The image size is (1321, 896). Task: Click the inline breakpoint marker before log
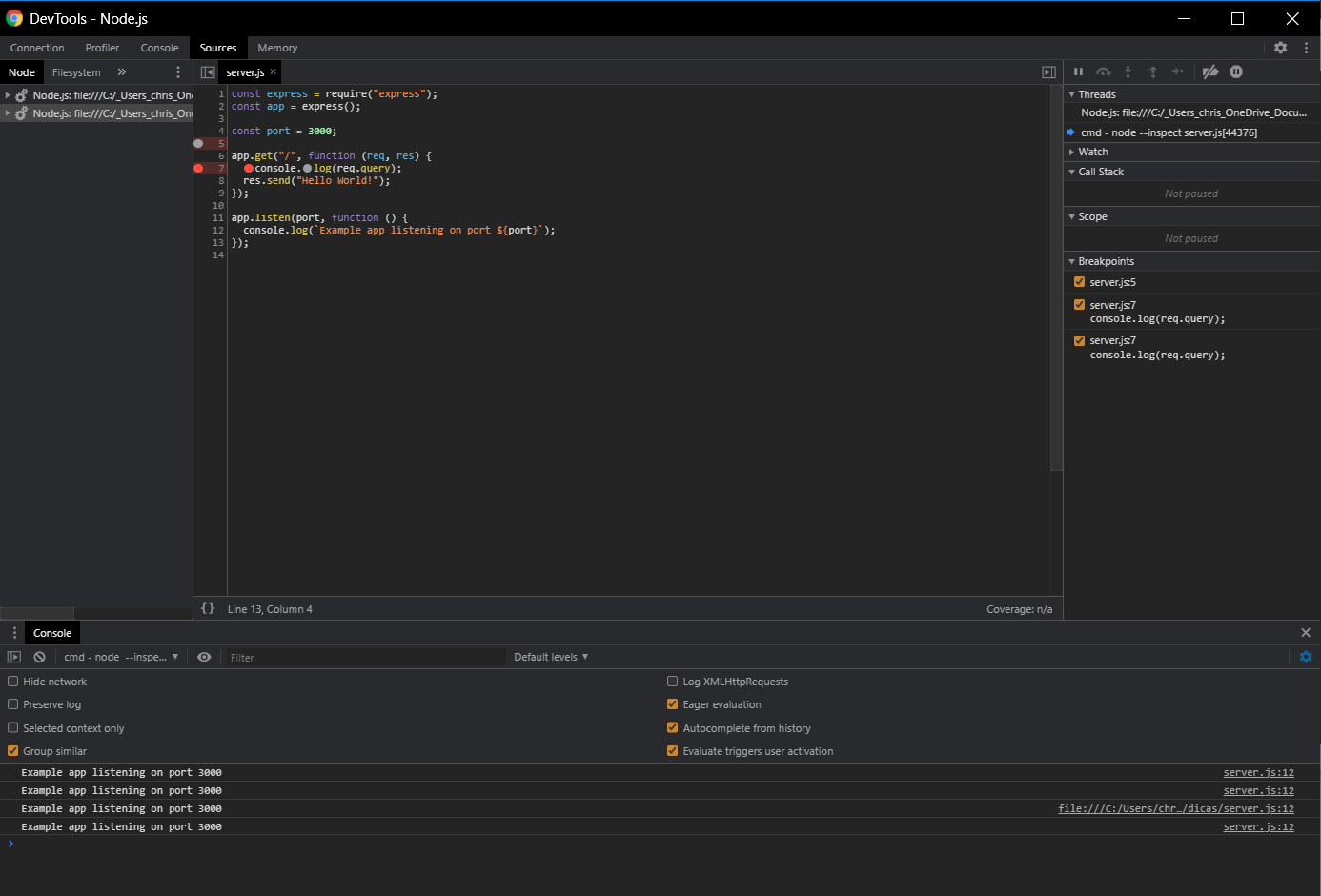point(307,169)
